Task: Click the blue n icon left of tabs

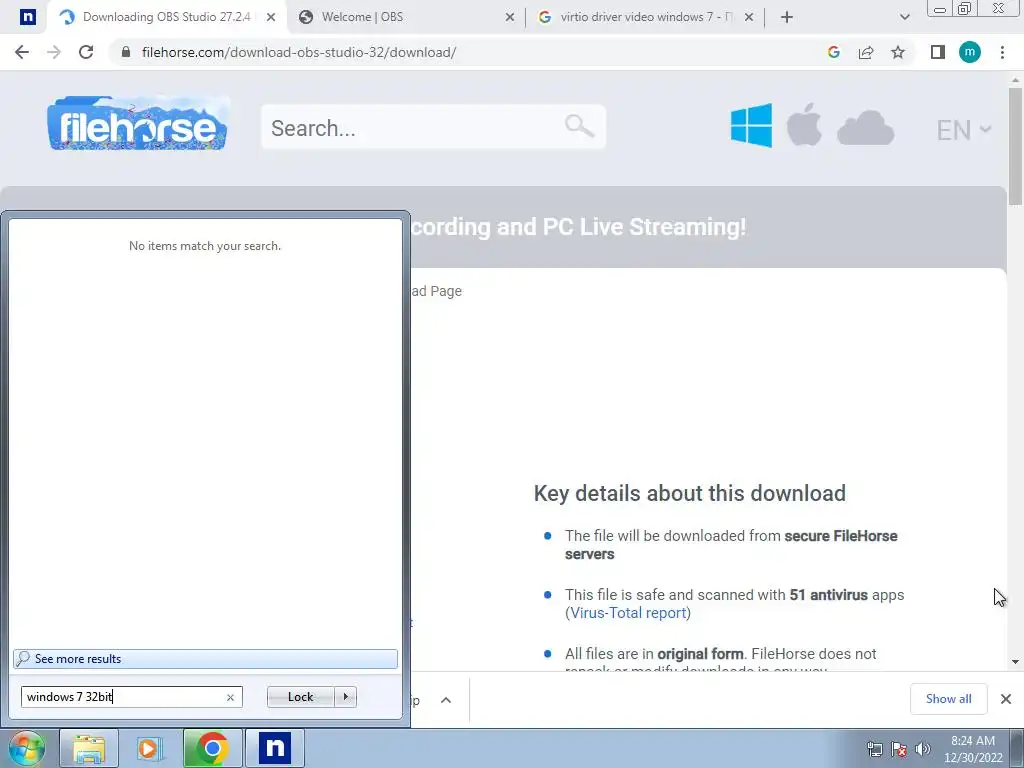Action: point(27,17)
